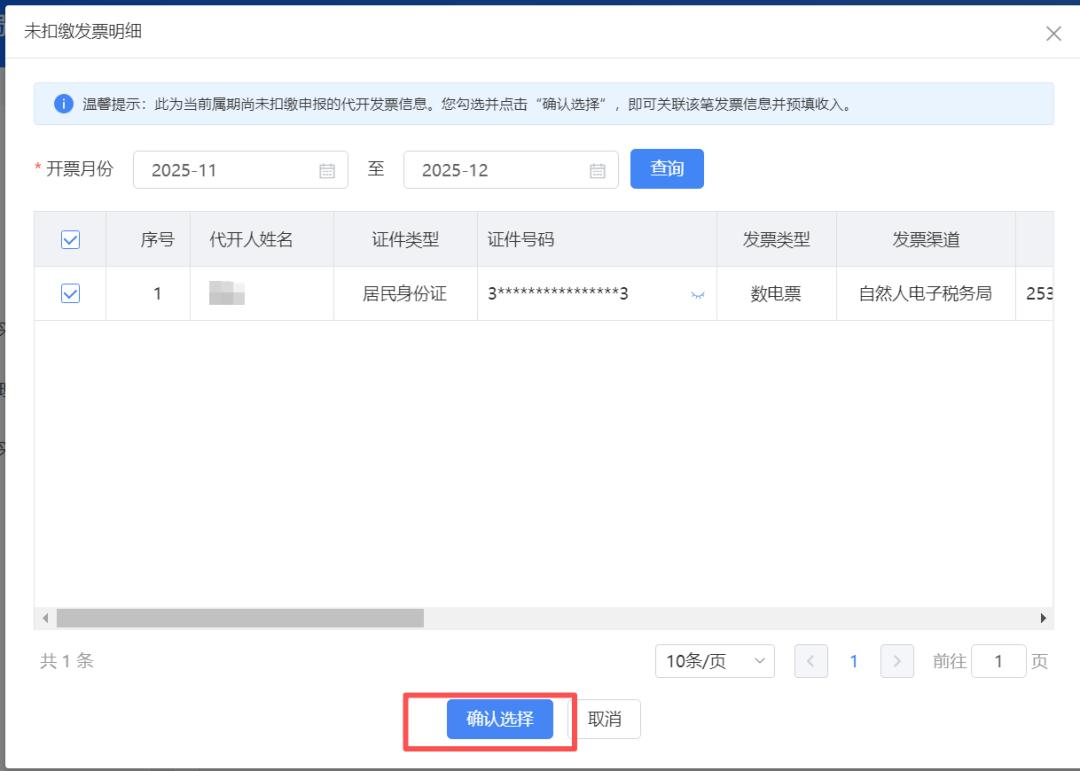This screenshot has width=1080, height=771.
Task: Click the 取消 cancel button
Action: 604,719
